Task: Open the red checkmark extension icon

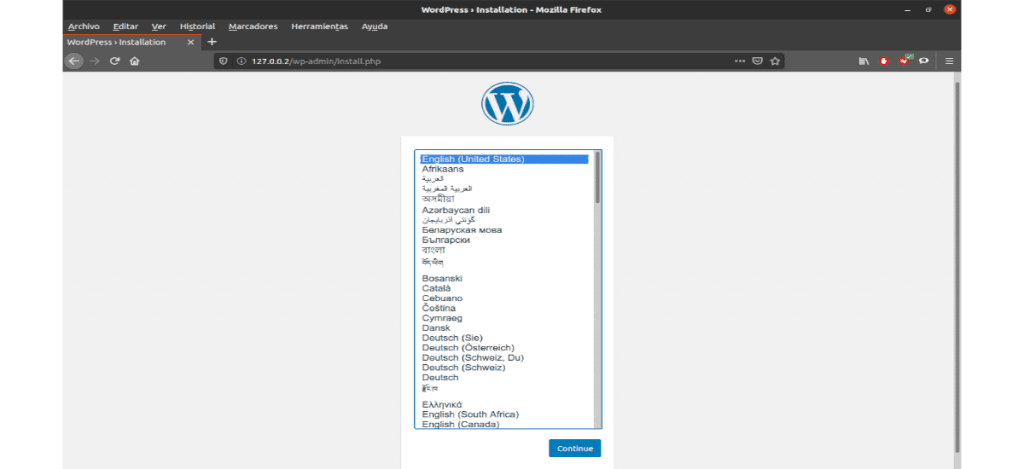Action: click(x=904, y=60)
